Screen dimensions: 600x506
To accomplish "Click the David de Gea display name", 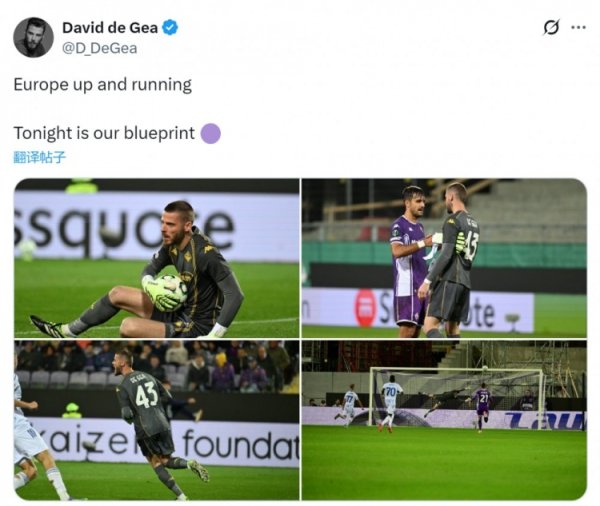I will point(110,28).
